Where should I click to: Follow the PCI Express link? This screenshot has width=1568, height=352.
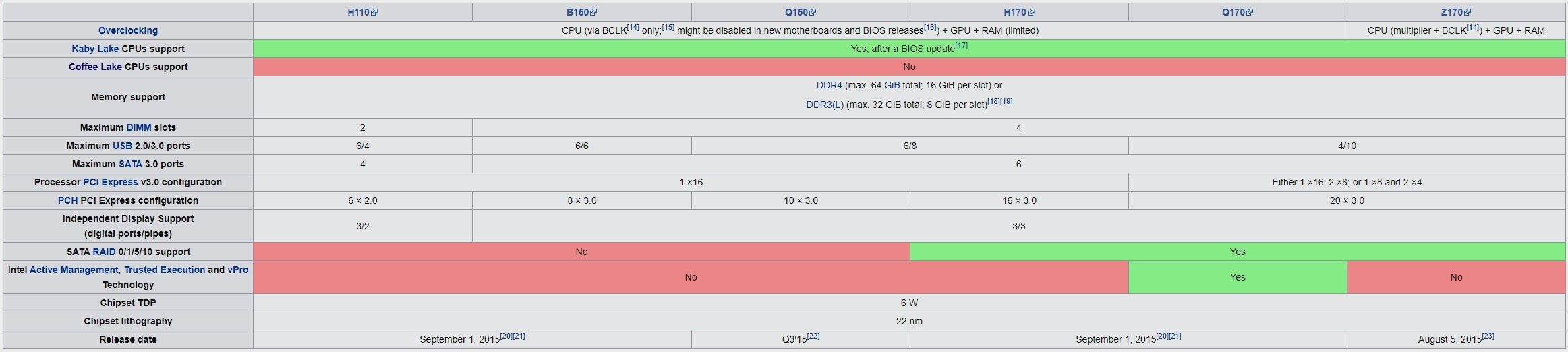pos(110,182)
